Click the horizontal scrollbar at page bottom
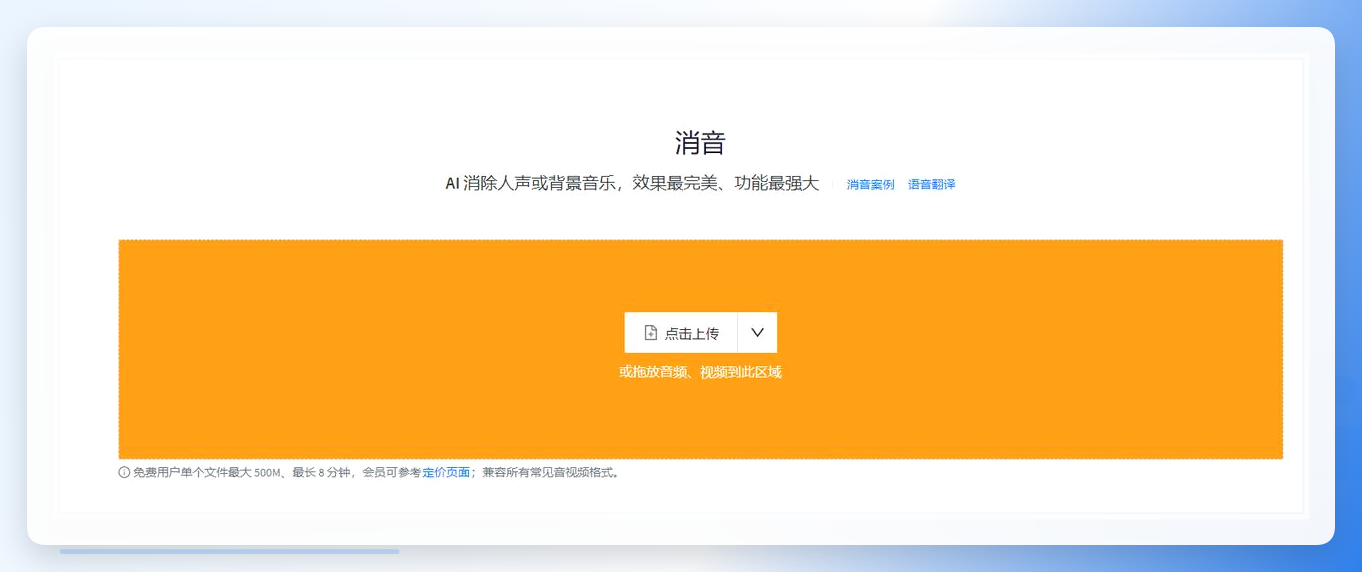The image size is (1362, 572). tap(229, 551)
